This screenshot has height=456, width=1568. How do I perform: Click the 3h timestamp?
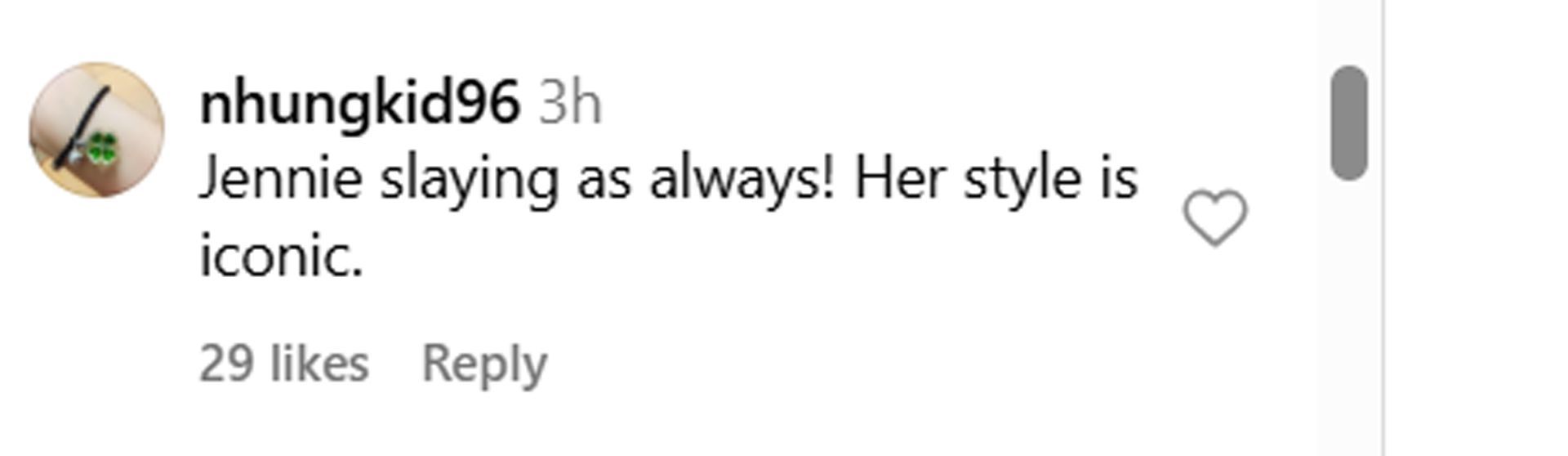570,104
